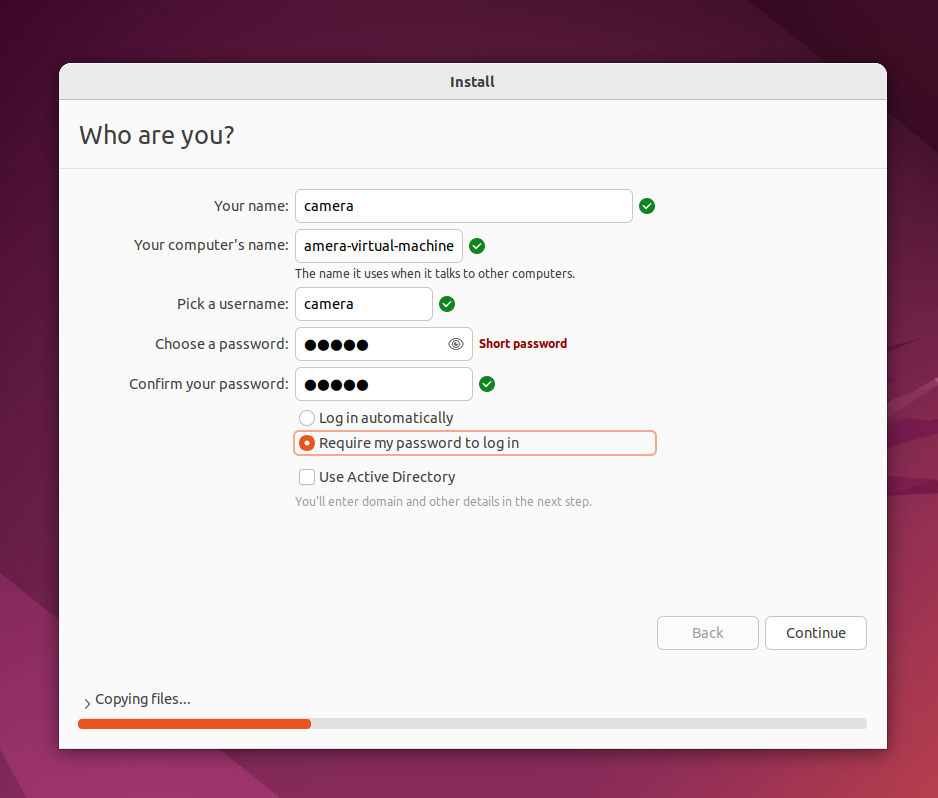Reveal password using the eye icon
This screenshot has height=798, width=938.
coord(456,344)
